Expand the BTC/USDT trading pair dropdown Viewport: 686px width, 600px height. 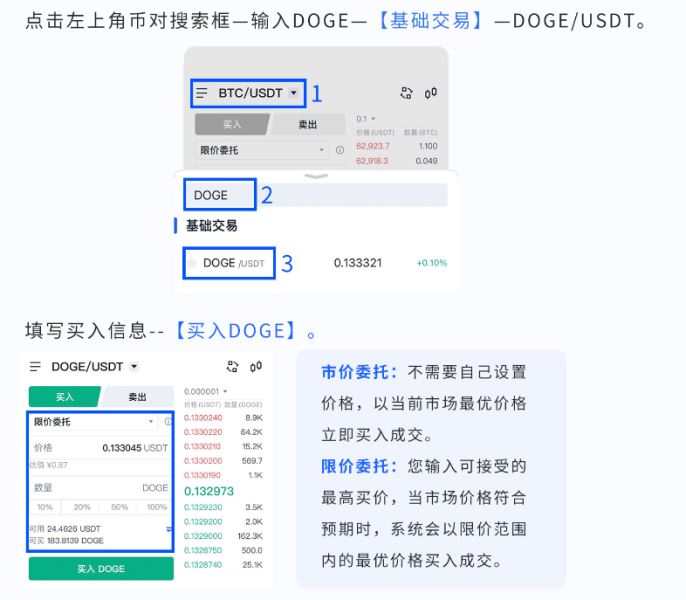click(293, 94)
